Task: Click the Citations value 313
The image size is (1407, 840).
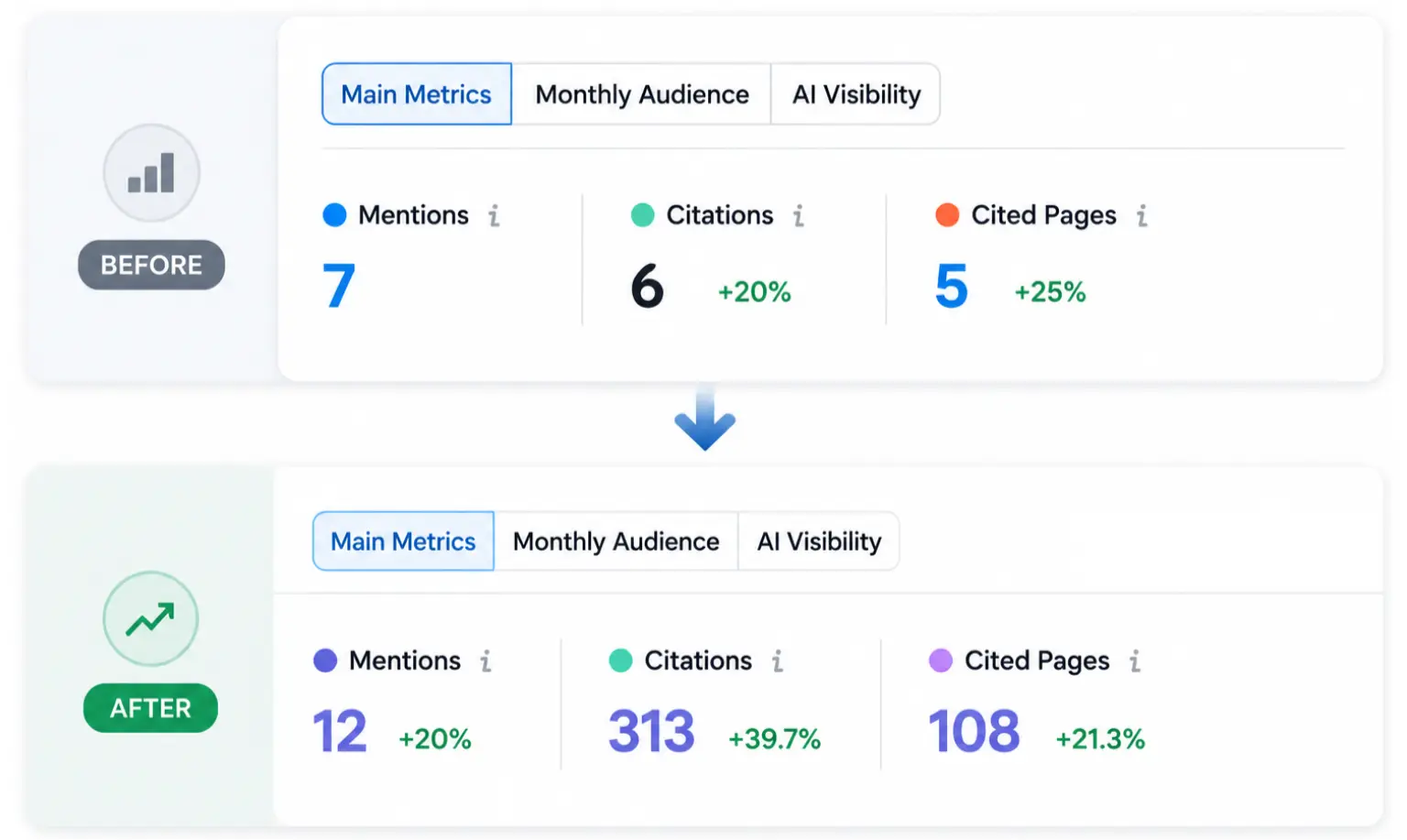Action: point(651,732)
